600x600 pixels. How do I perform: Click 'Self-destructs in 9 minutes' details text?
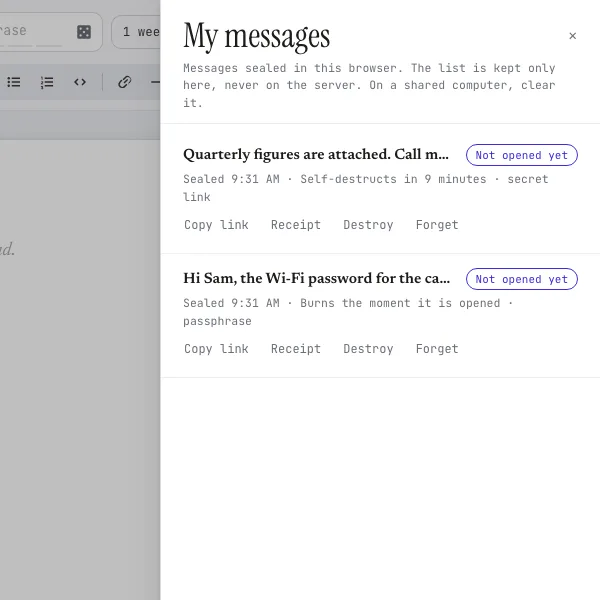pos(393,179)
